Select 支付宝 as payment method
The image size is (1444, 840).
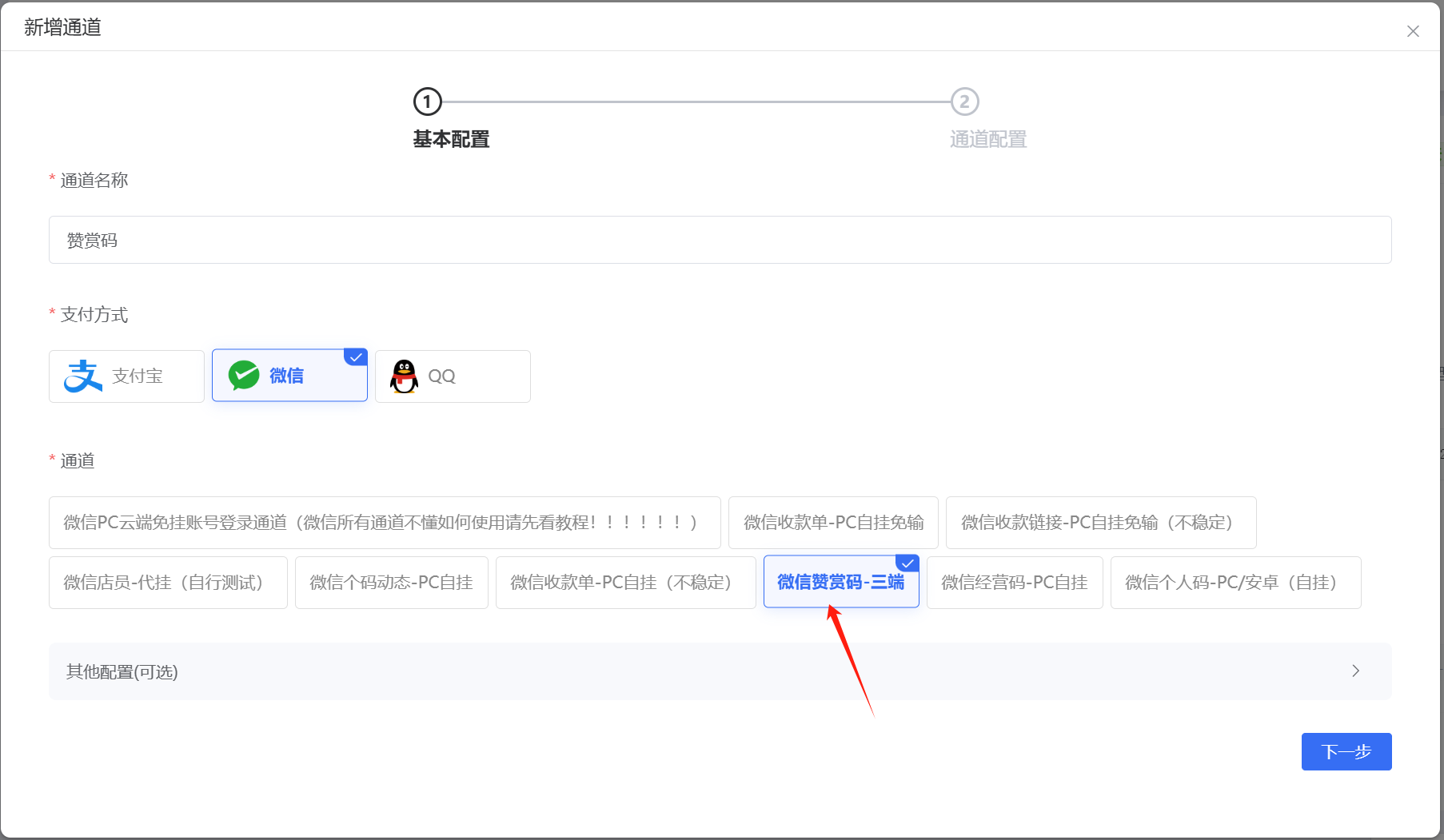pyautogui.click(x=126, y=376)
